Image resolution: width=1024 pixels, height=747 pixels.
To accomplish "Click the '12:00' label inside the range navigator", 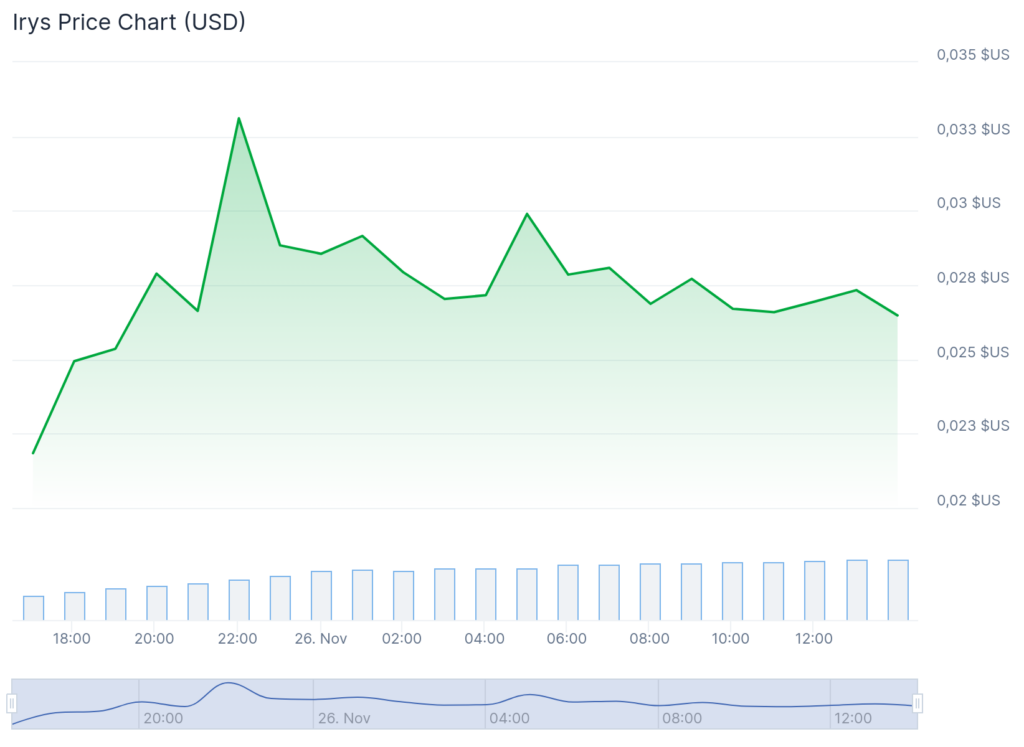I will [x=853, y=718].
